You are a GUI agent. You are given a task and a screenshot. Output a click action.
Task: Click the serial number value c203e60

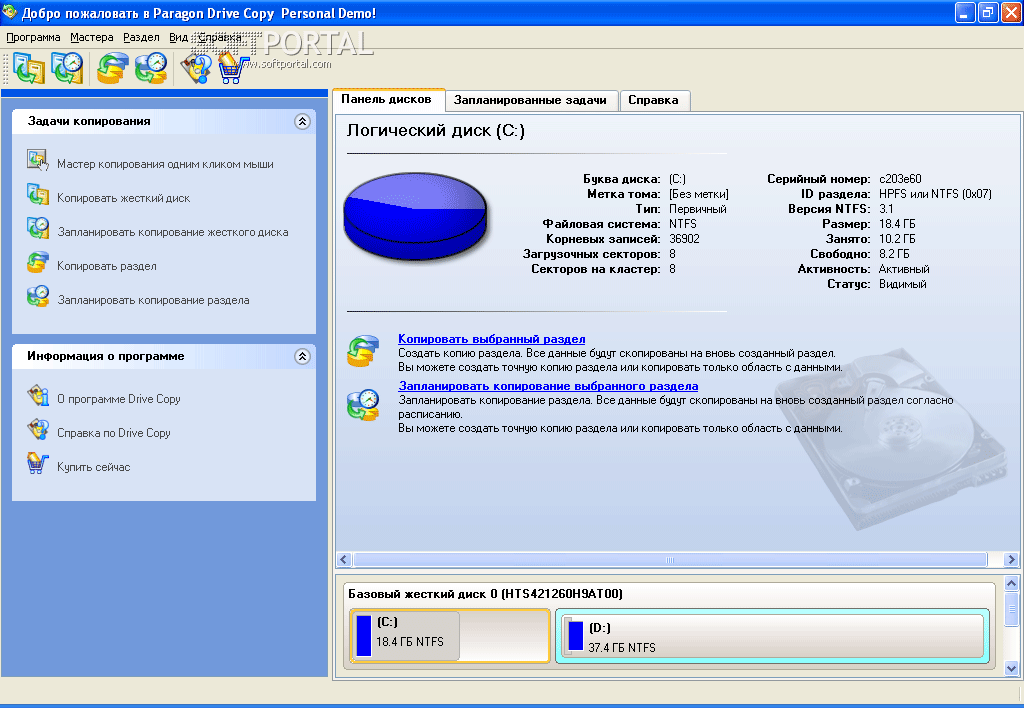click(901, 179)
